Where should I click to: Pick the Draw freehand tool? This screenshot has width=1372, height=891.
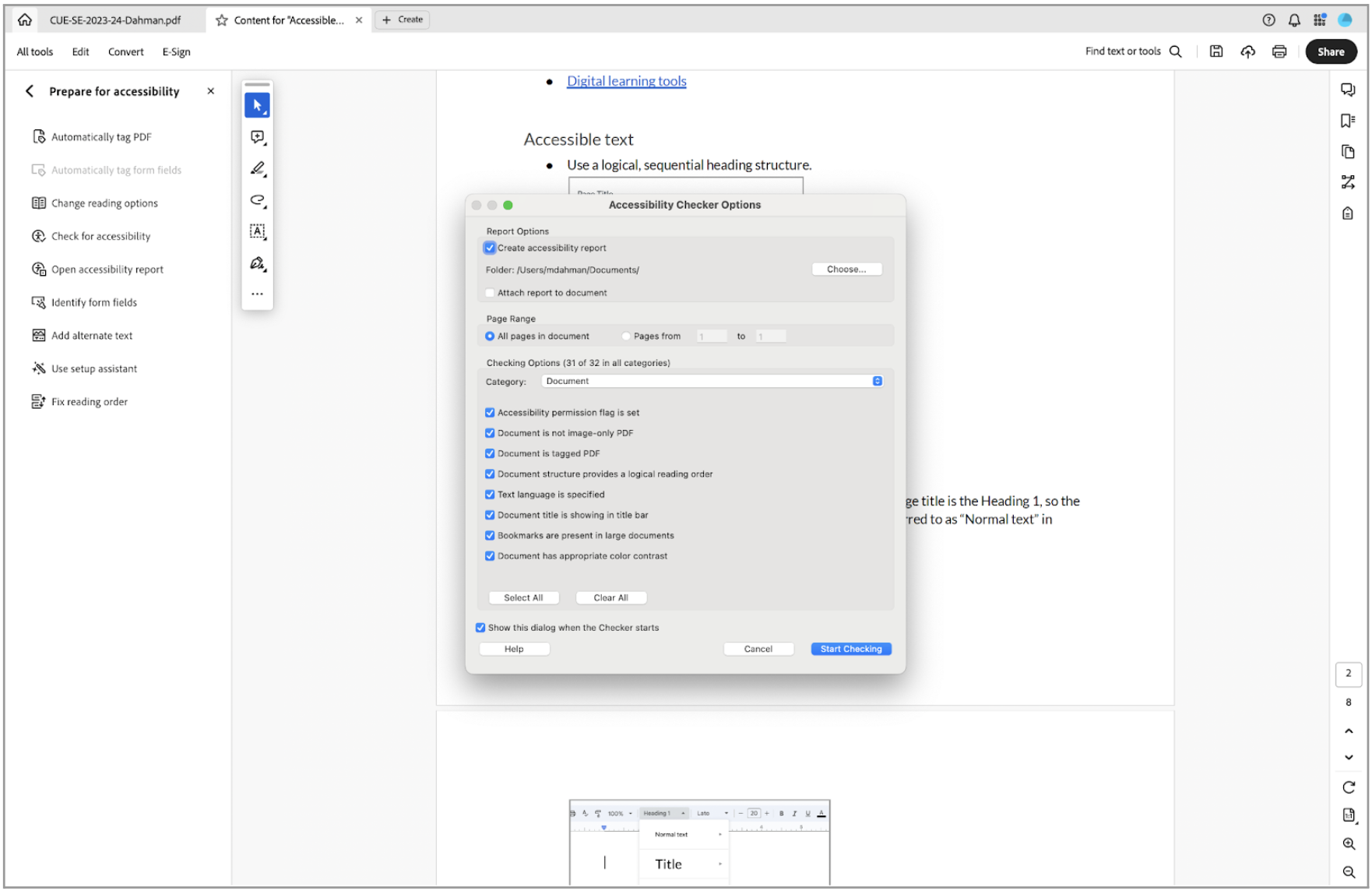257,200
